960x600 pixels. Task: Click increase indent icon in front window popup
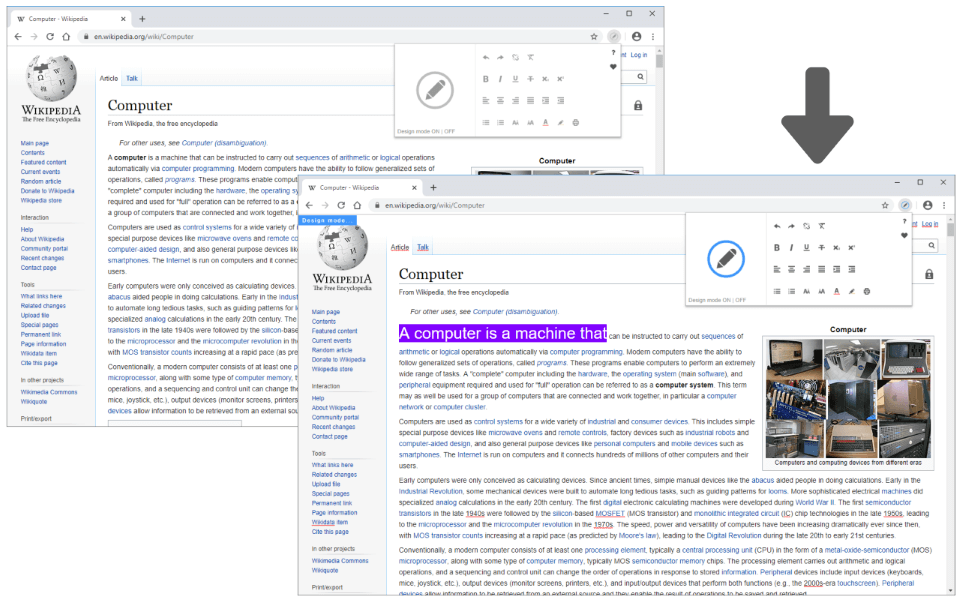coord(836,269)
